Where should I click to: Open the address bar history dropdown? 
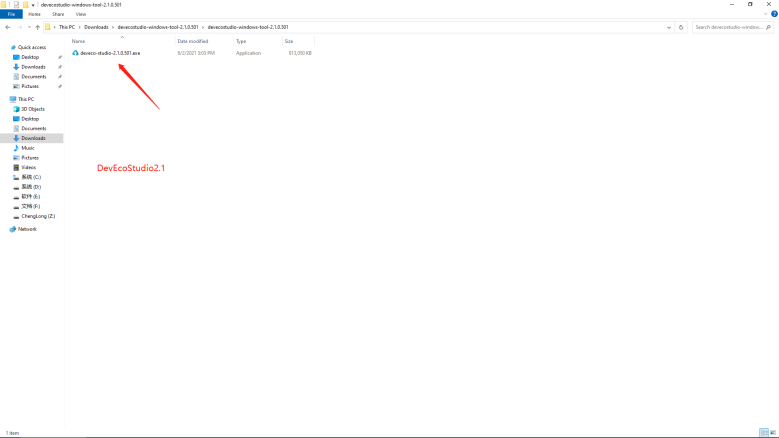(670, 27)
